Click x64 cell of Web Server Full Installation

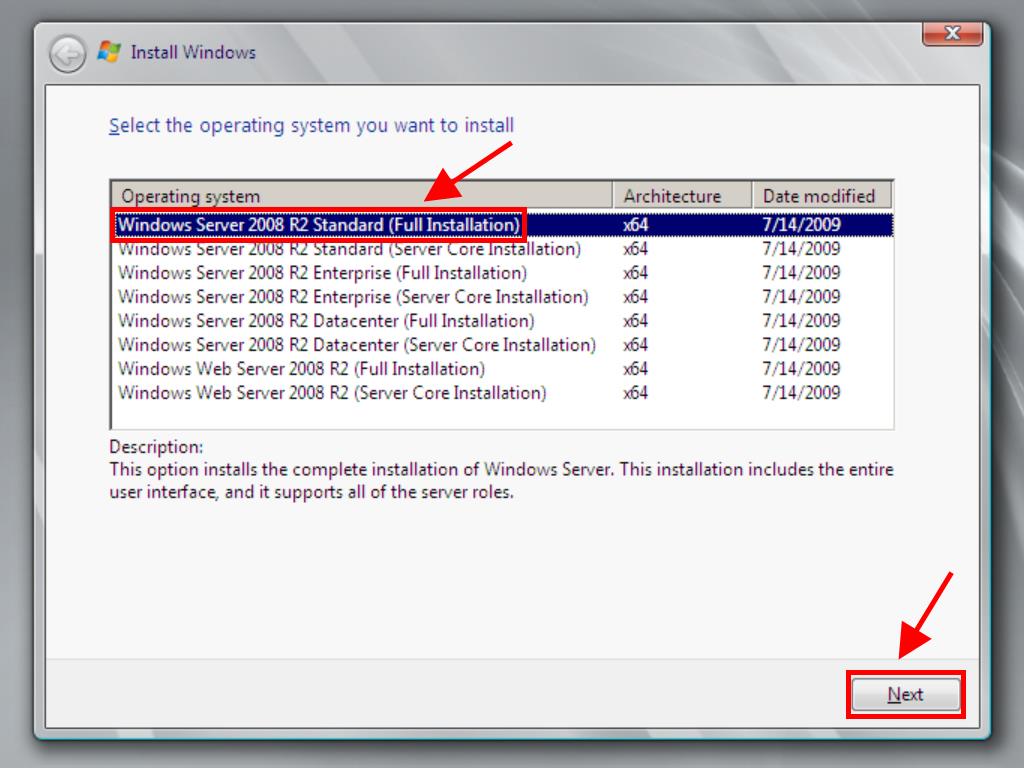coord(635,369)
